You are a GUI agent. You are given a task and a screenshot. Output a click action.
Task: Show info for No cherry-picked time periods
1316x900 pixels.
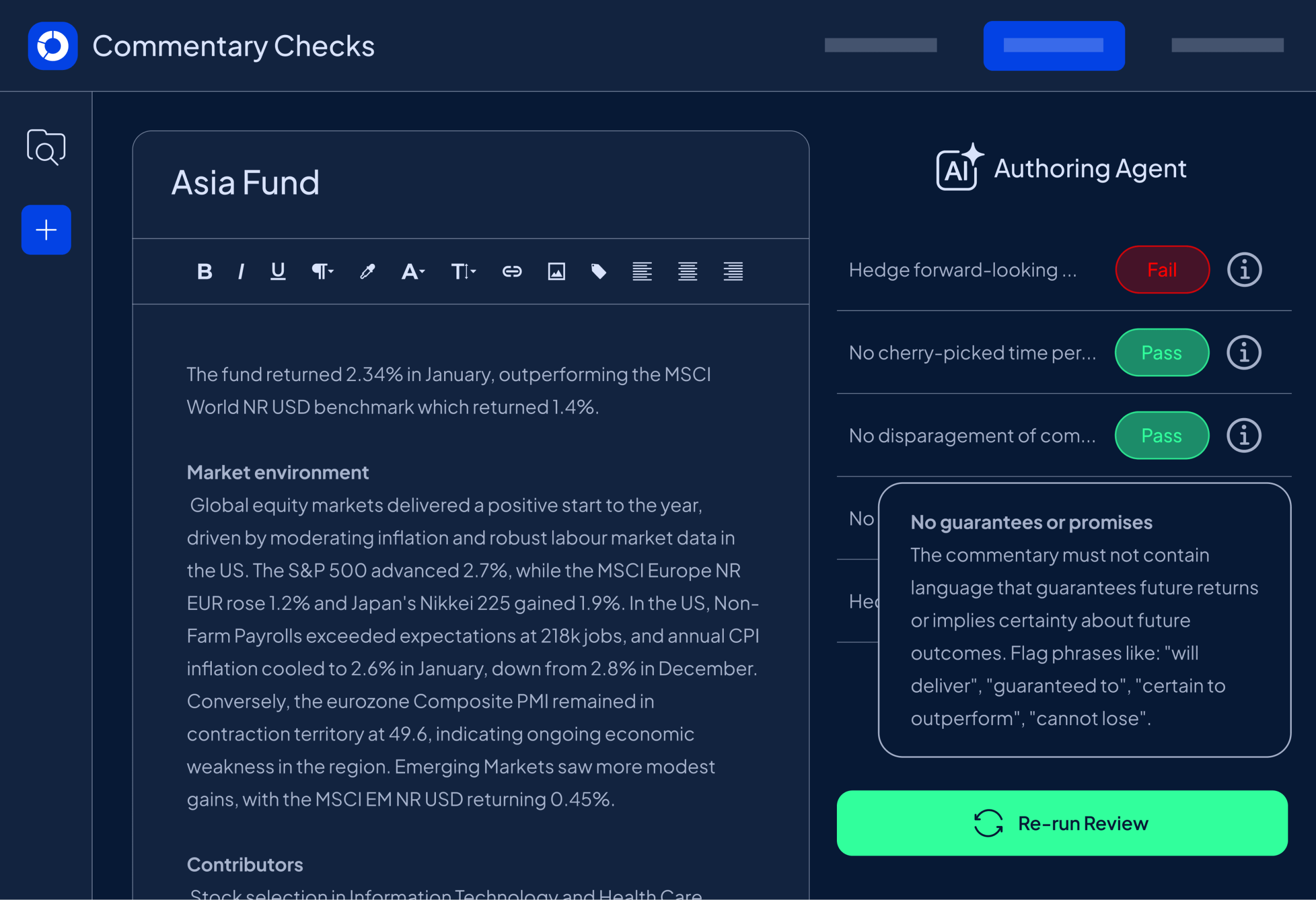tap(1244, 352)
